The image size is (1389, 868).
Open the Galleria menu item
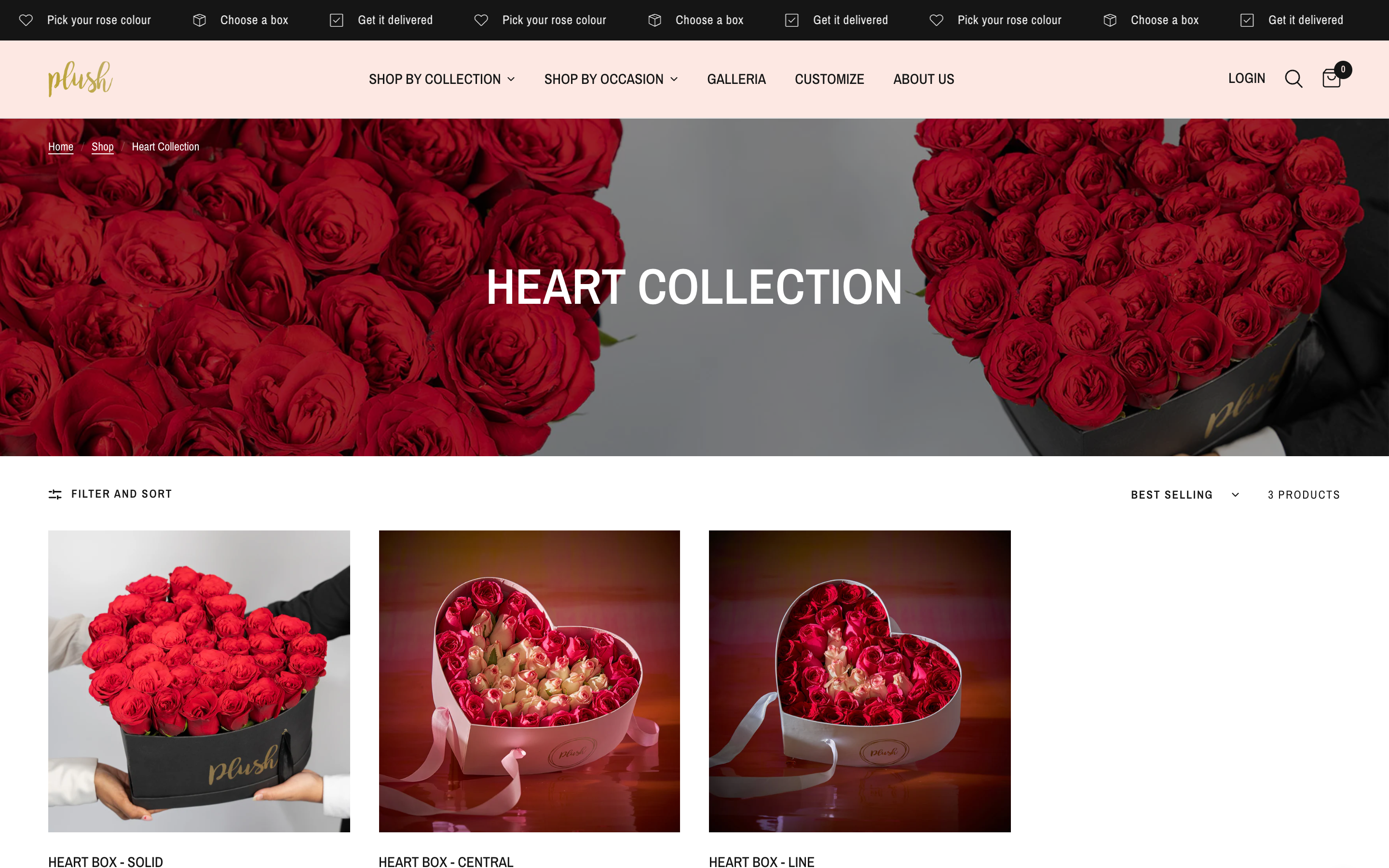(x=736, y=79)
